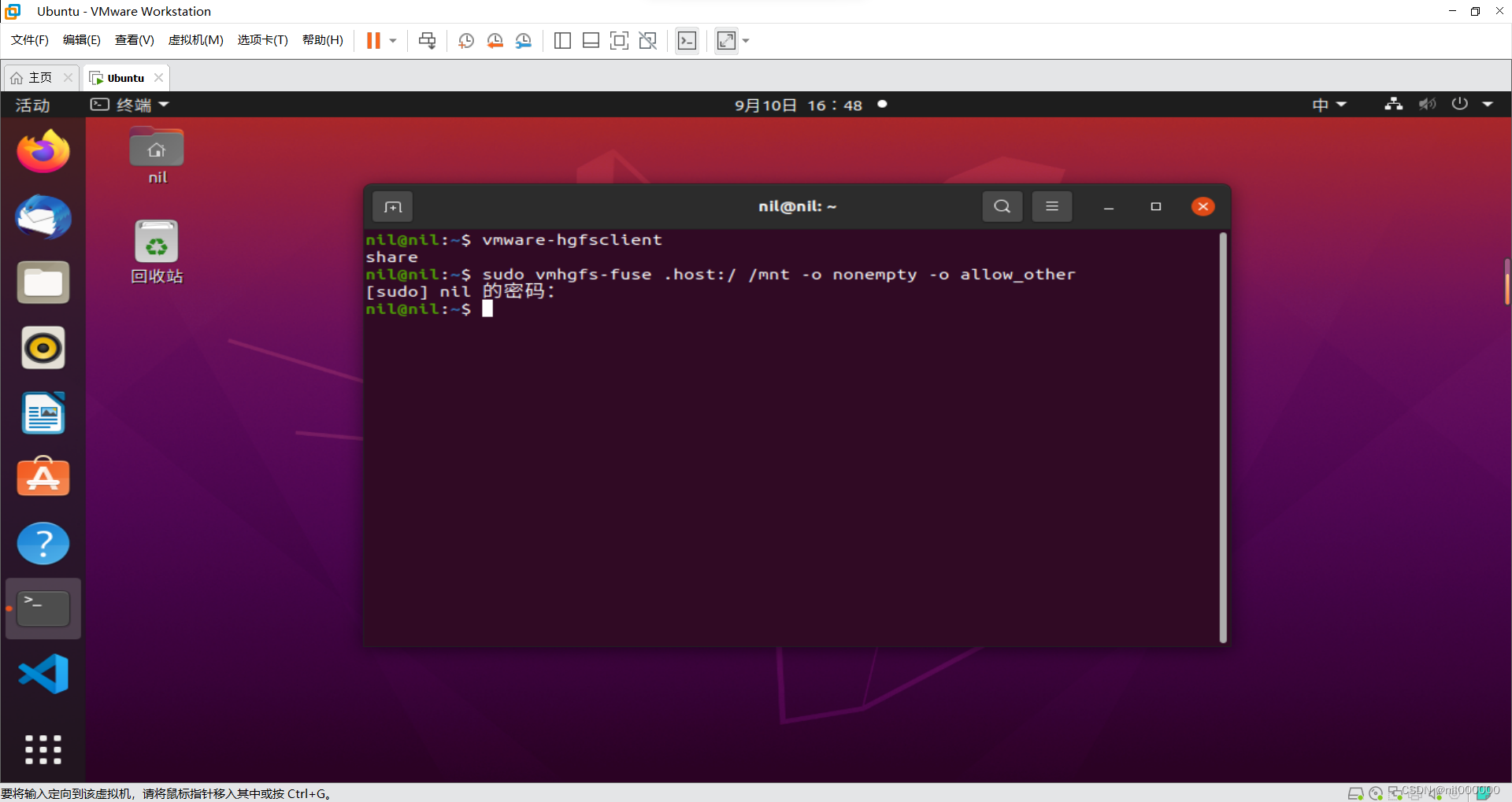Launch Rhythmbox from the dock
Screen dimensions: 1512x802
tap(43, 348)
